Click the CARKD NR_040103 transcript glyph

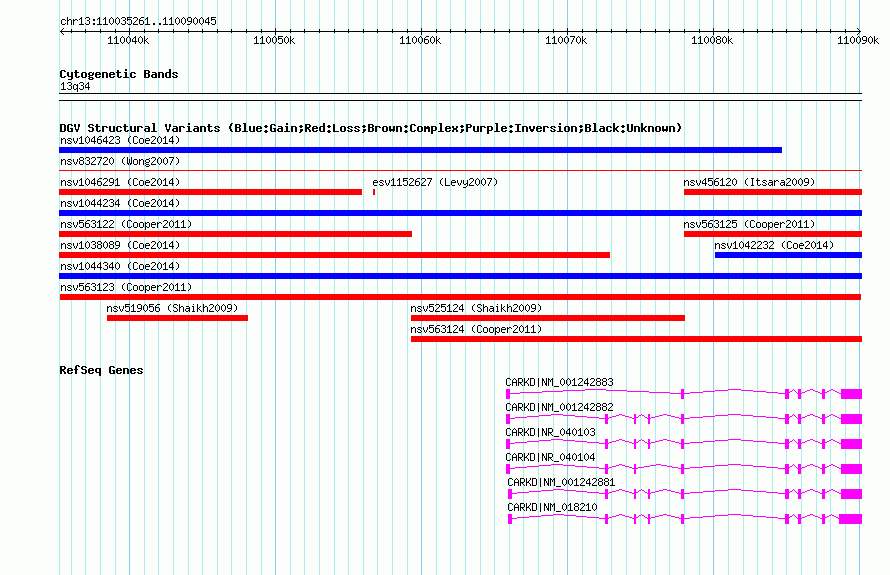pyautogui.click(x=684, y=444)
